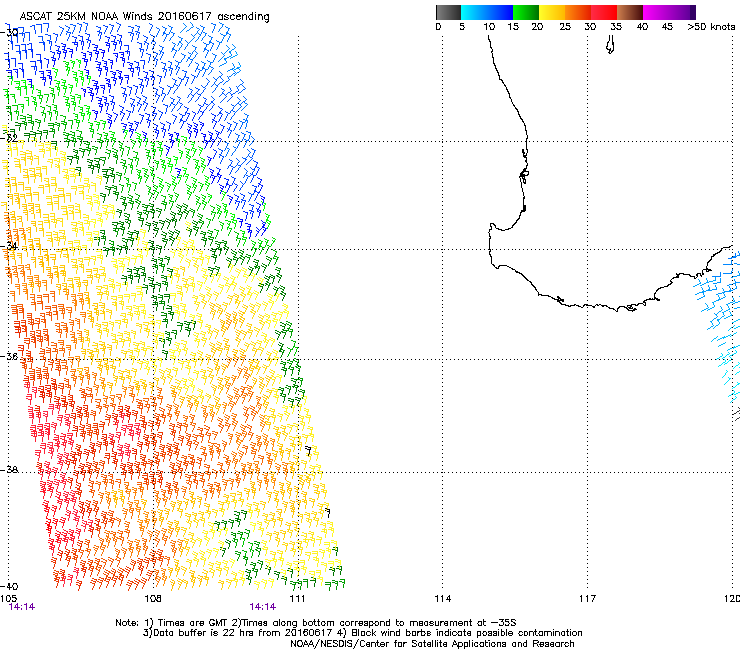Click the legend tick label 45
This screenshot has height=650, width=740.
(667, 27)
